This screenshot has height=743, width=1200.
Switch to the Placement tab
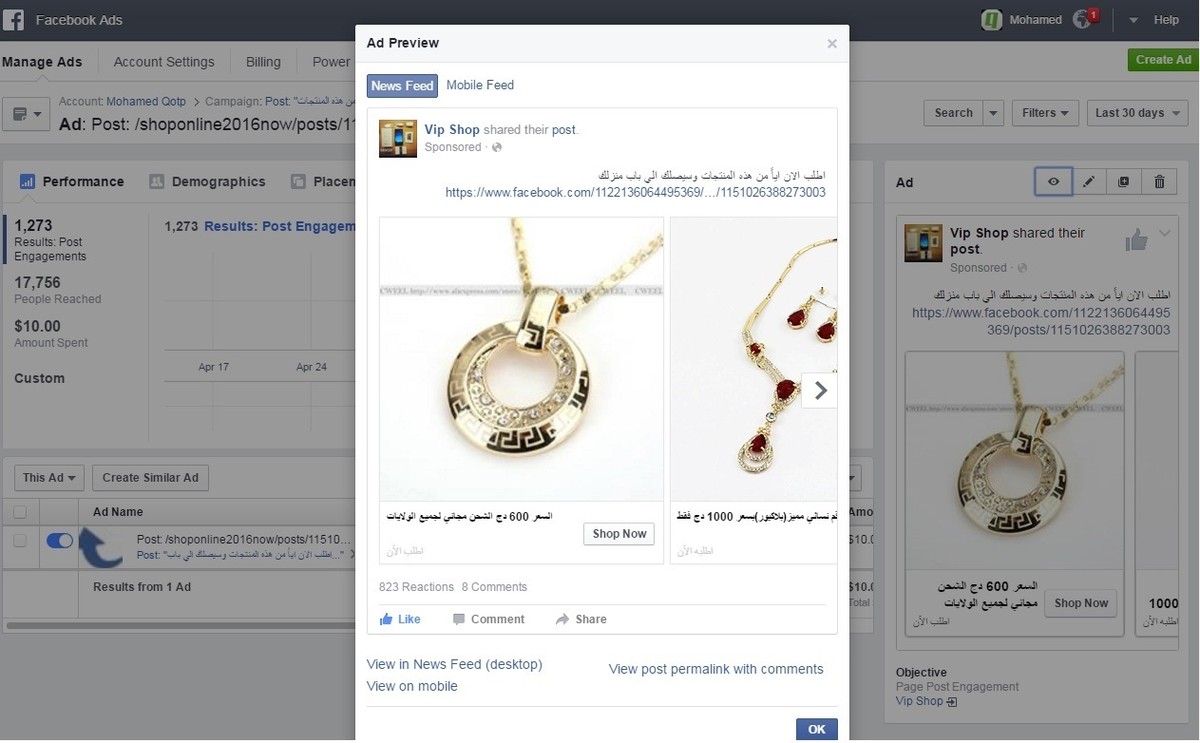point(323,182)
